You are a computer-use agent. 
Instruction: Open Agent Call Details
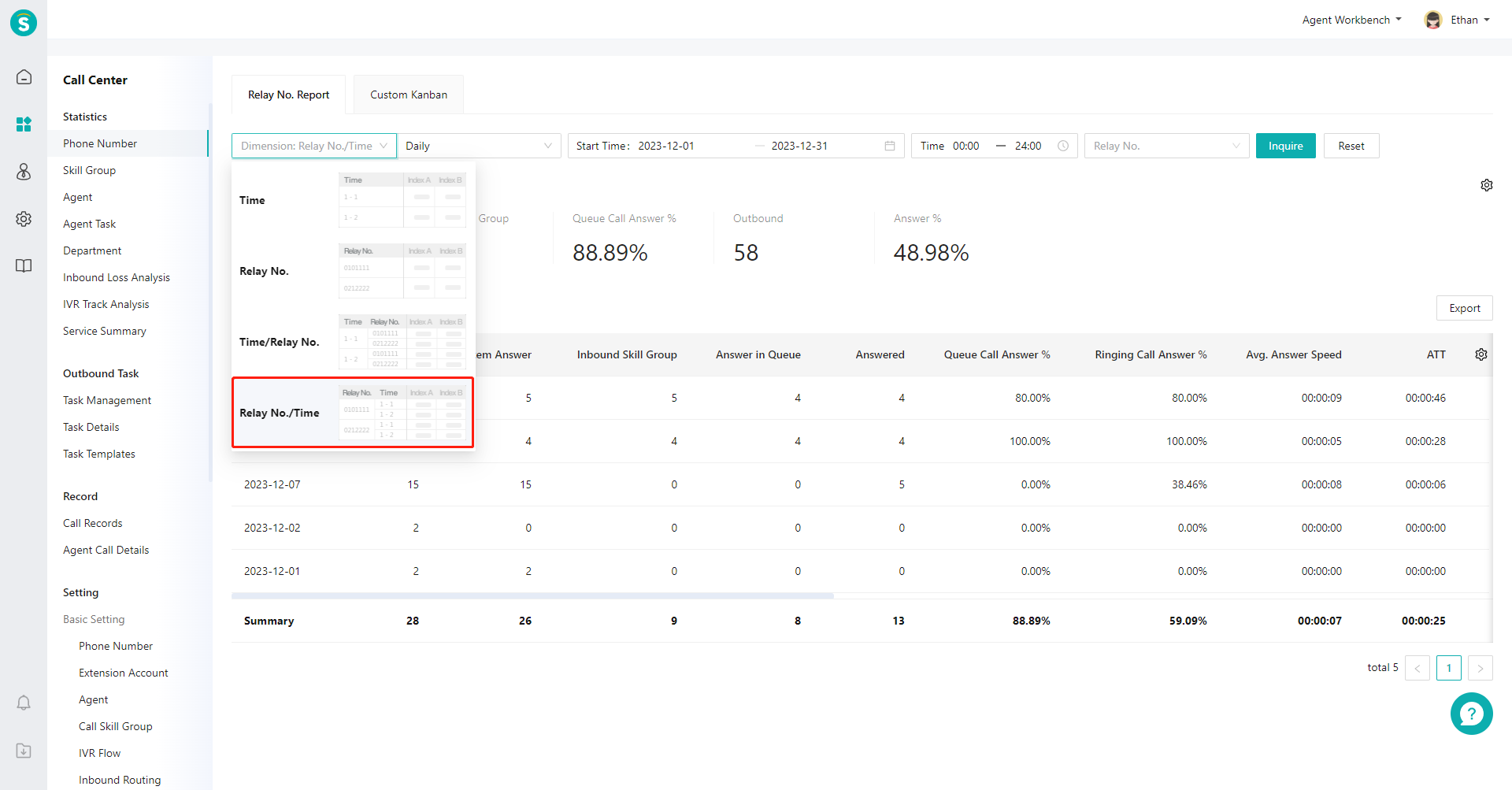[106, 550]
